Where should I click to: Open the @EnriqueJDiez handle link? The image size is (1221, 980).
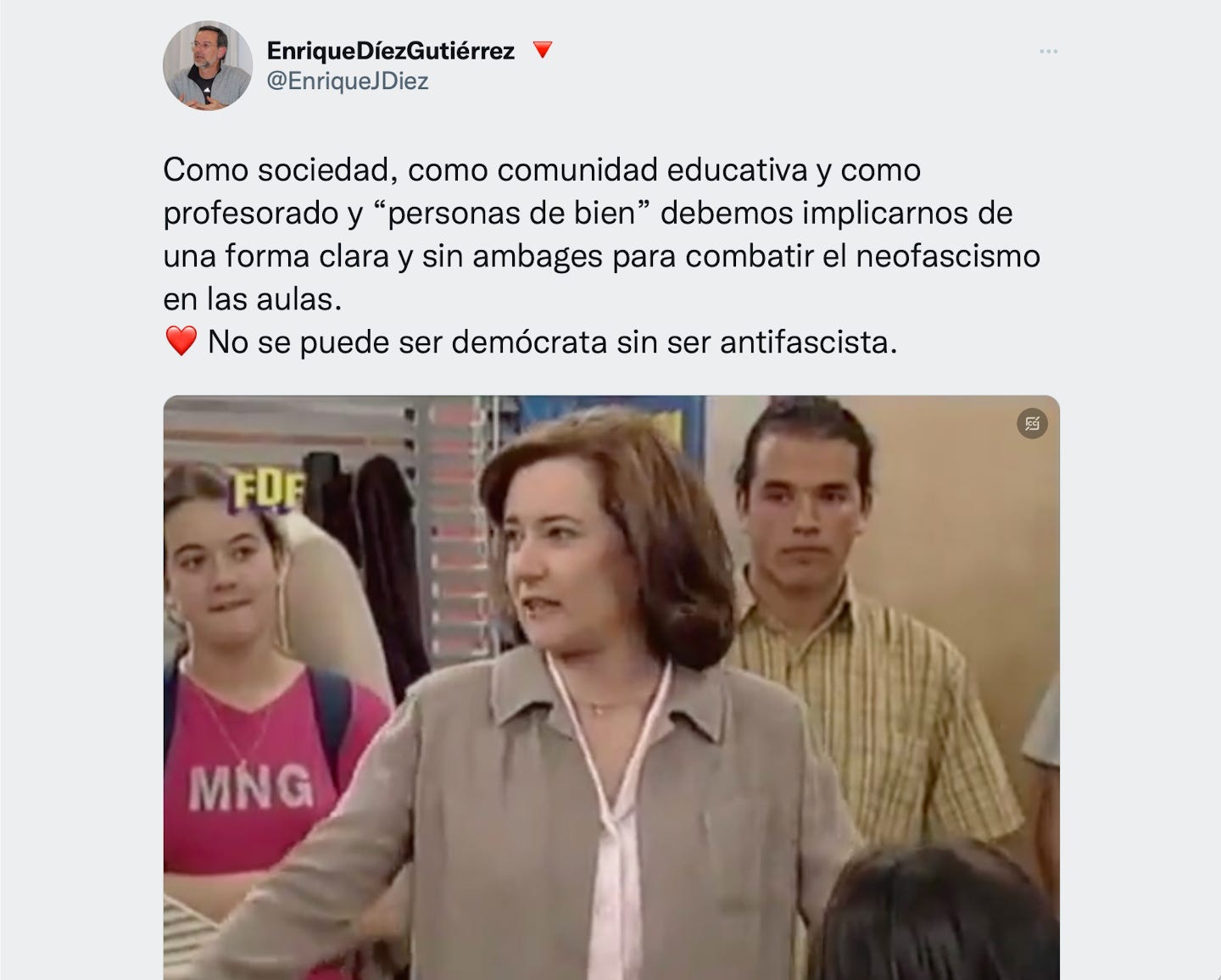(348, 81)
